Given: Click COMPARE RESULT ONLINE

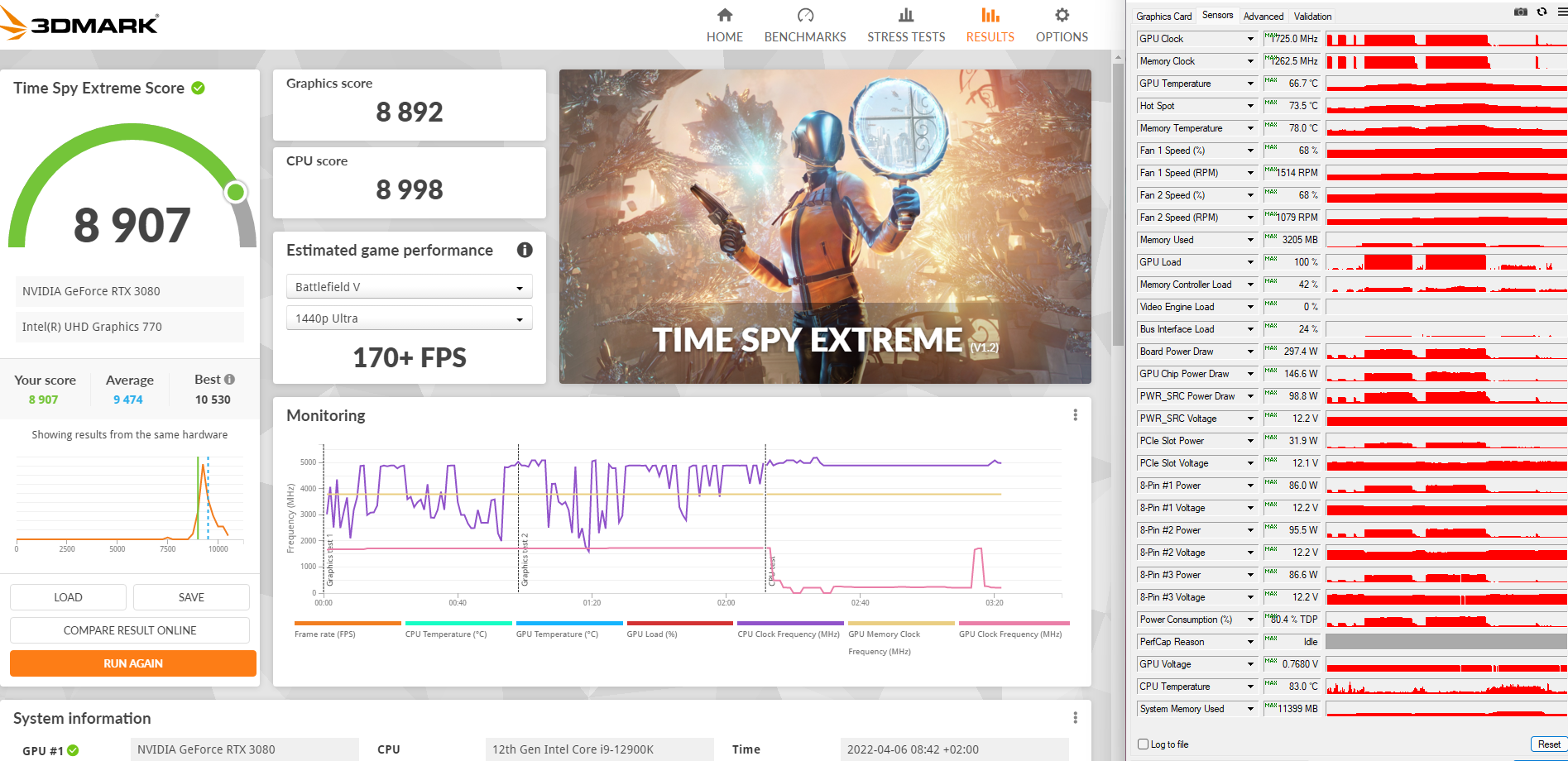Looking at the screenshot, I should point(130,630).
